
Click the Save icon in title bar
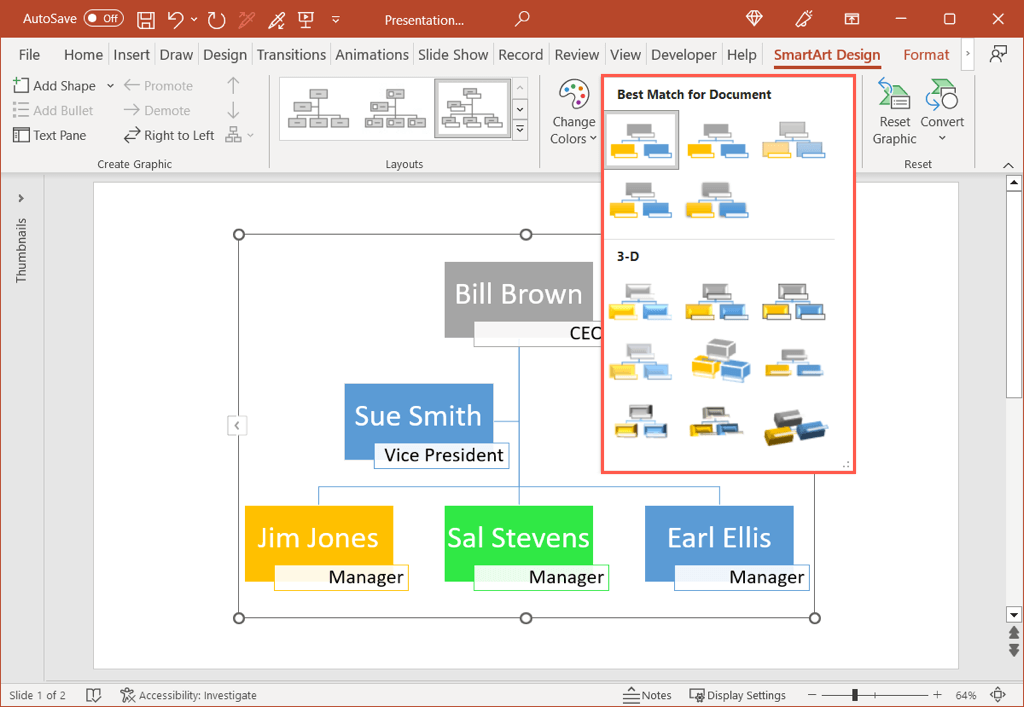[x=146, y=19]
